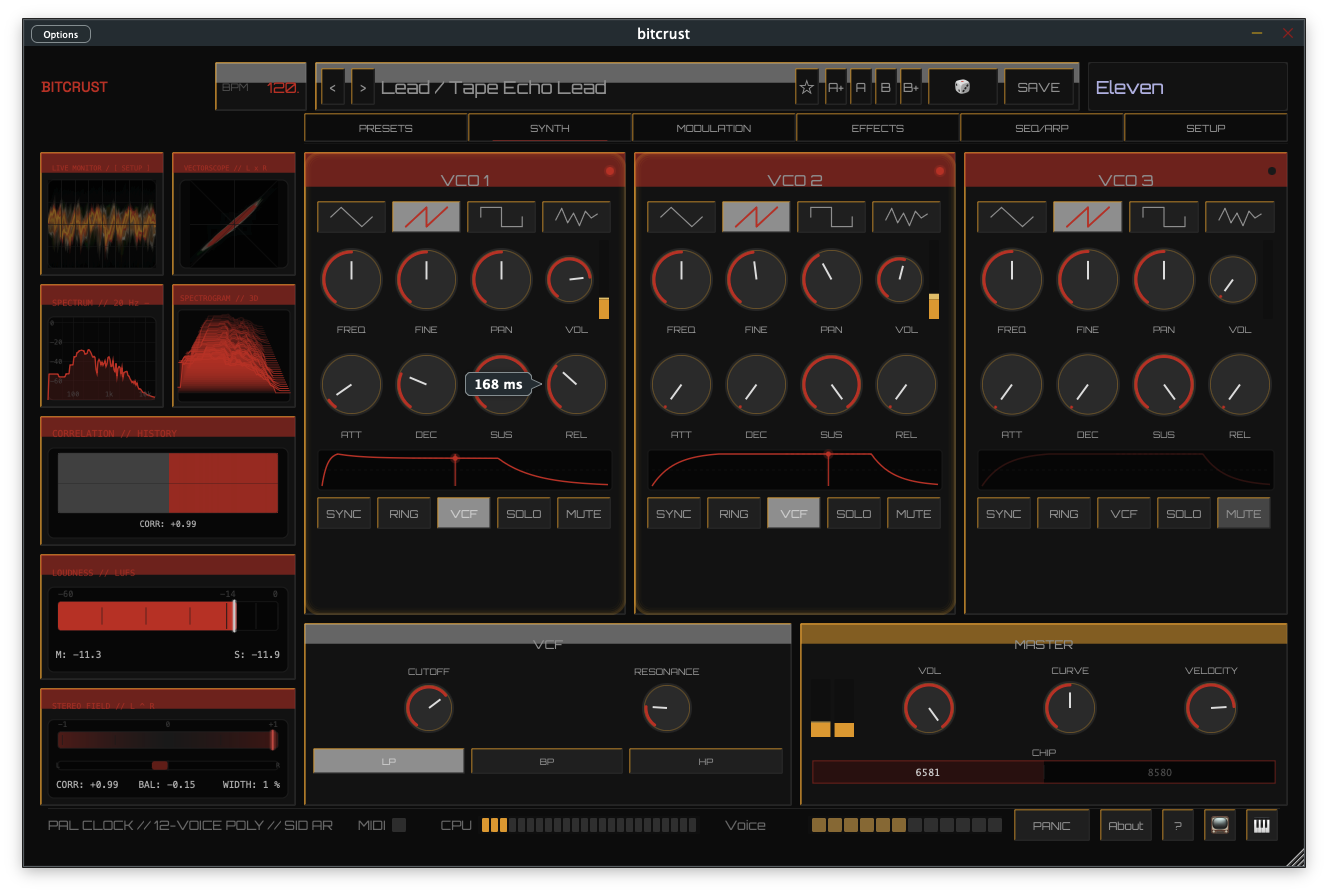This screenshot has width=1328, height=894.
Task: Choose the noise waveform on VCO 3
Action: (1240, 216)
